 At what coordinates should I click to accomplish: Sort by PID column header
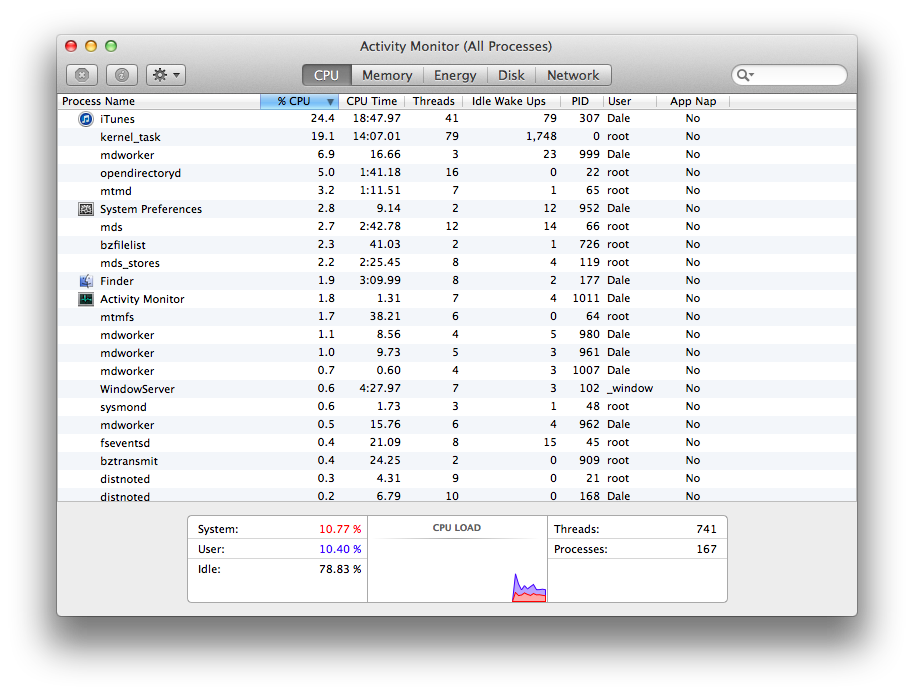pyautogui.click(x=580, y=101)
